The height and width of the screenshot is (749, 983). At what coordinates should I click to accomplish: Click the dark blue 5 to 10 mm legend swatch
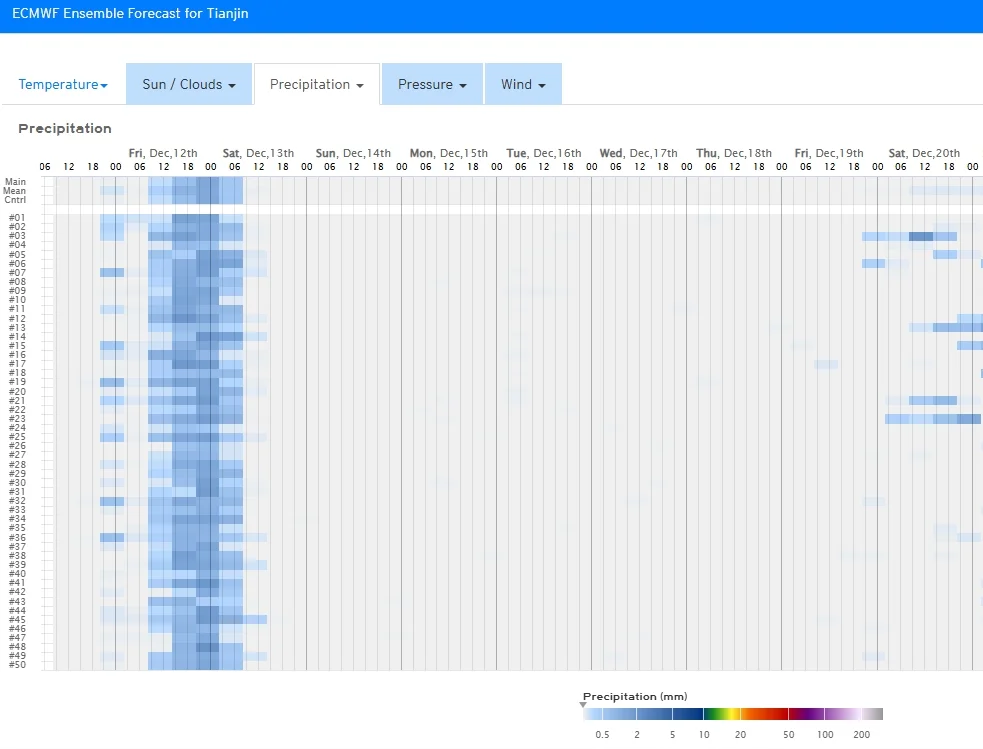(688, 714)
